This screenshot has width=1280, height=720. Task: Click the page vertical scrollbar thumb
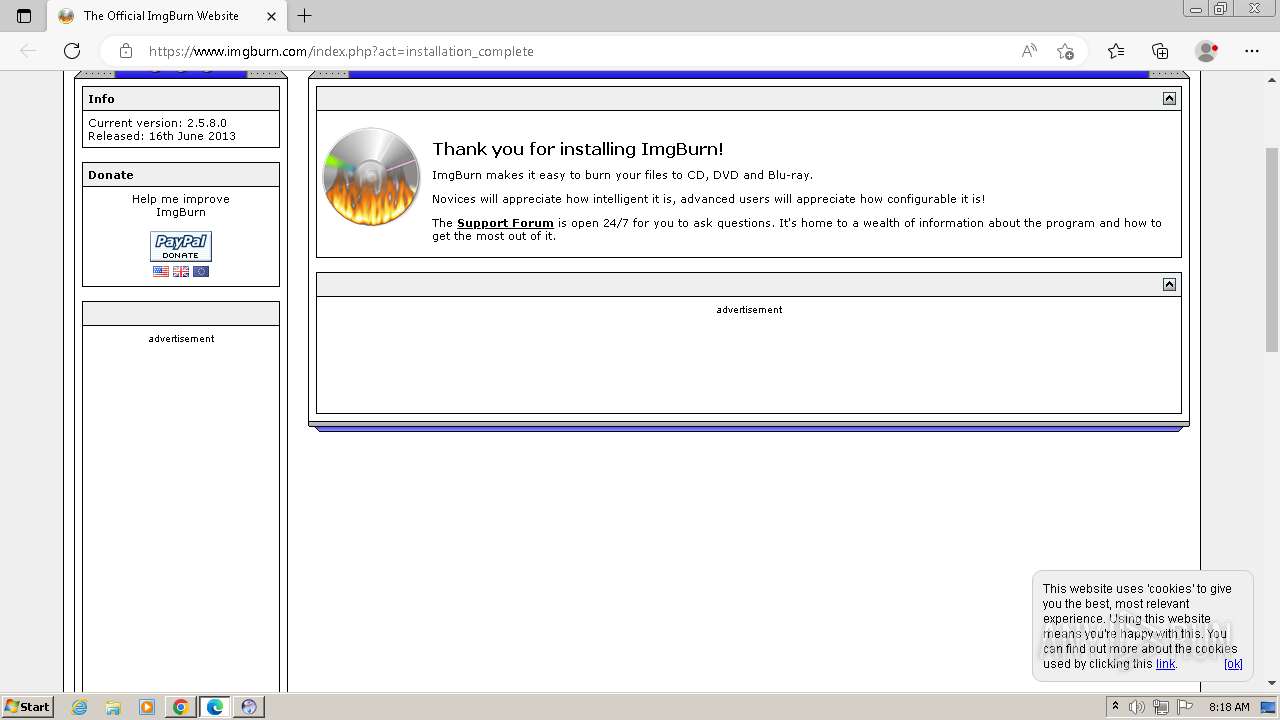pos(1272,248)
